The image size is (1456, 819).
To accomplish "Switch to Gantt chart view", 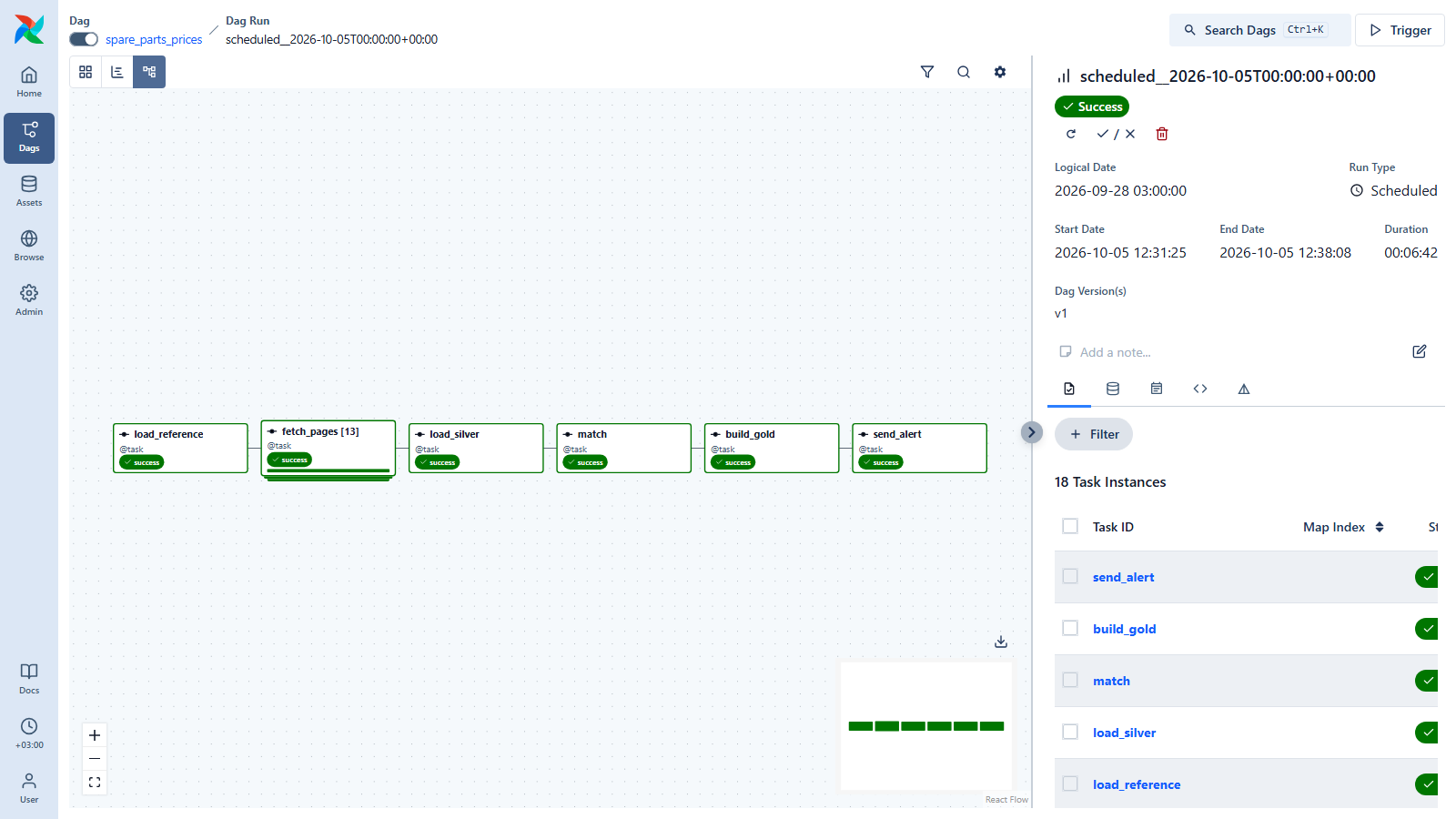I will [x=117, y=72].
